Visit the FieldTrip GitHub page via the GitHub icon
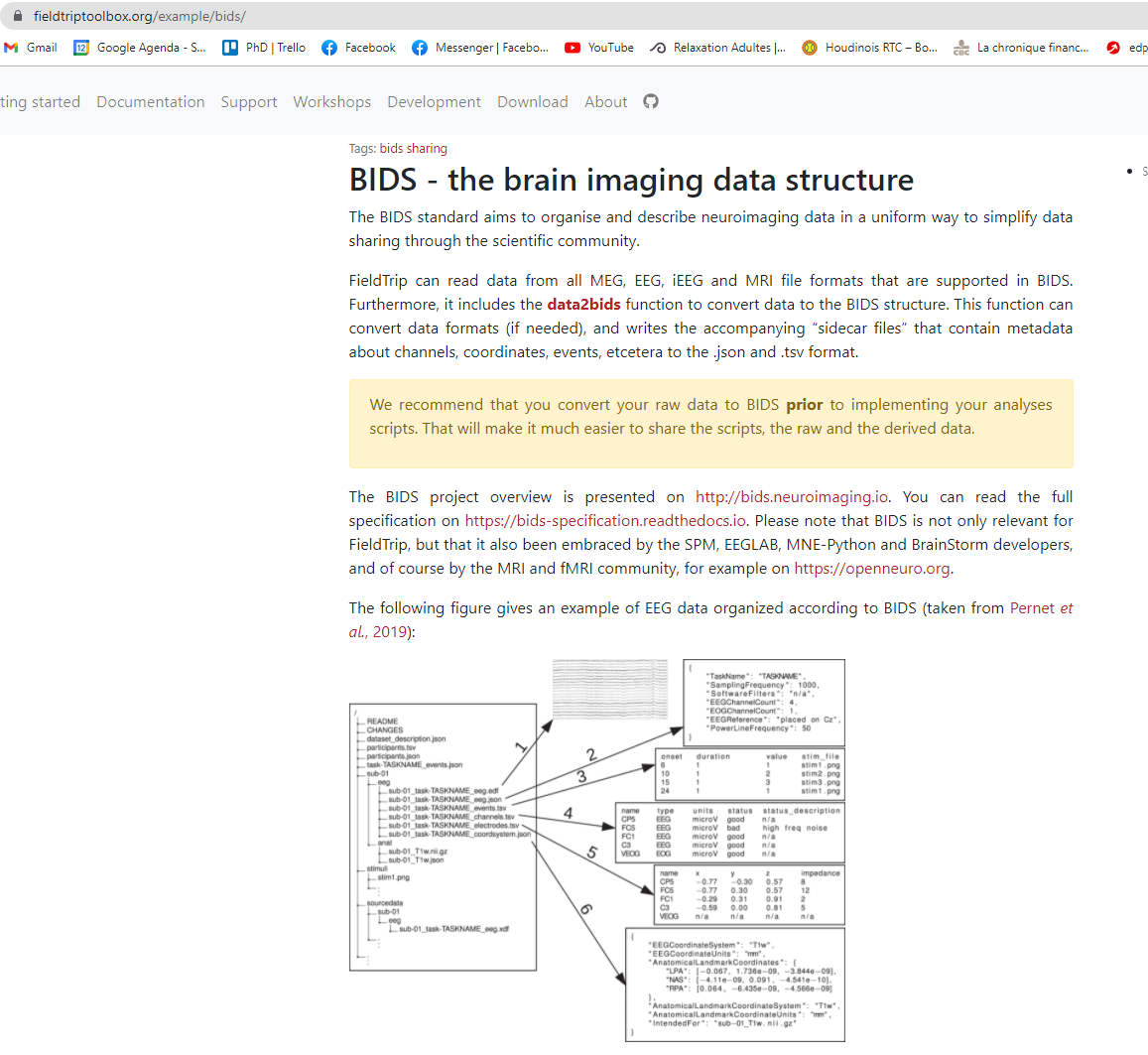 [x=650, y=100]
